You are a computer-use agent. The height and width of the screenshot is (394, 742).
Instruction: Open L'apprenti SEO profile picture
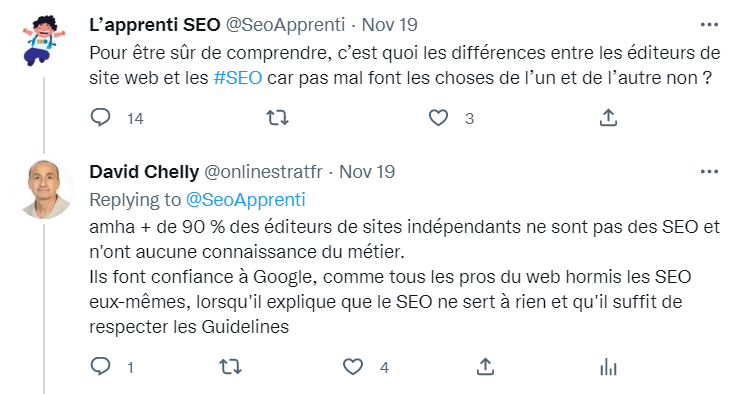coord(44,42)
